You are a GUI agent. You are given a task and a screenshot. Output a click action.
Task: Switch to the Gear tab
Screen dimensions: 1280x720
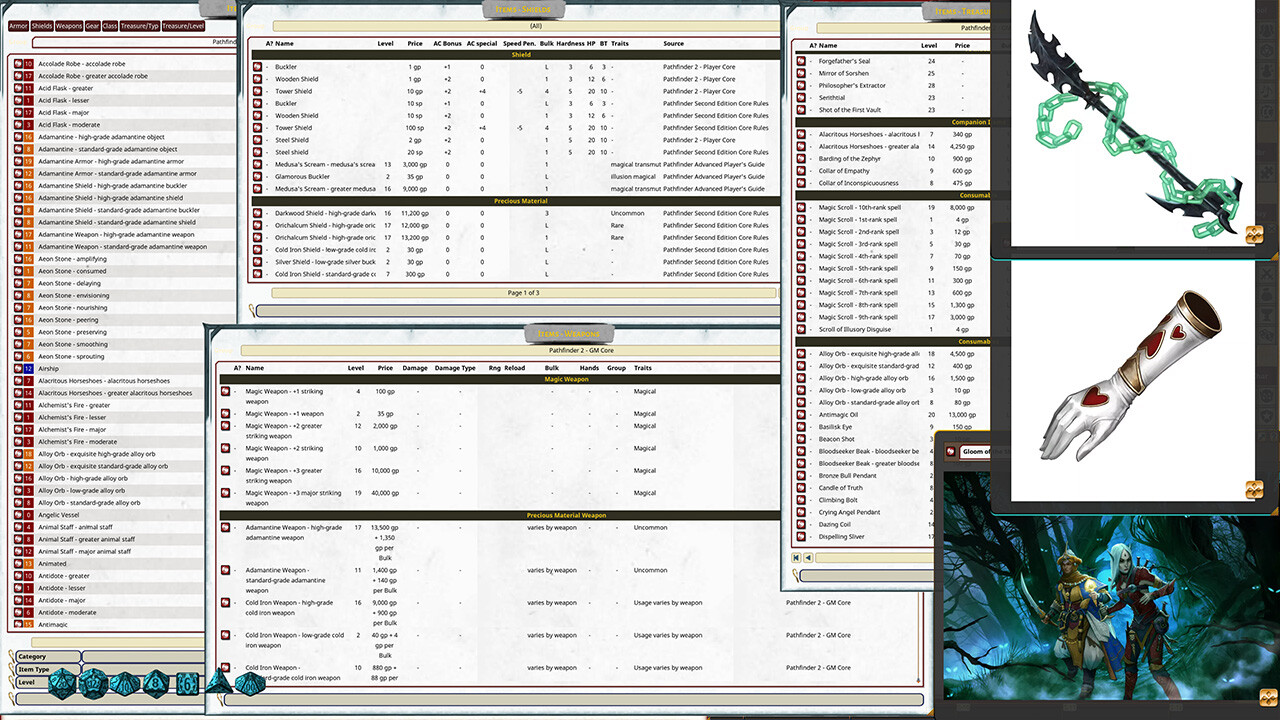click(92, 26)
